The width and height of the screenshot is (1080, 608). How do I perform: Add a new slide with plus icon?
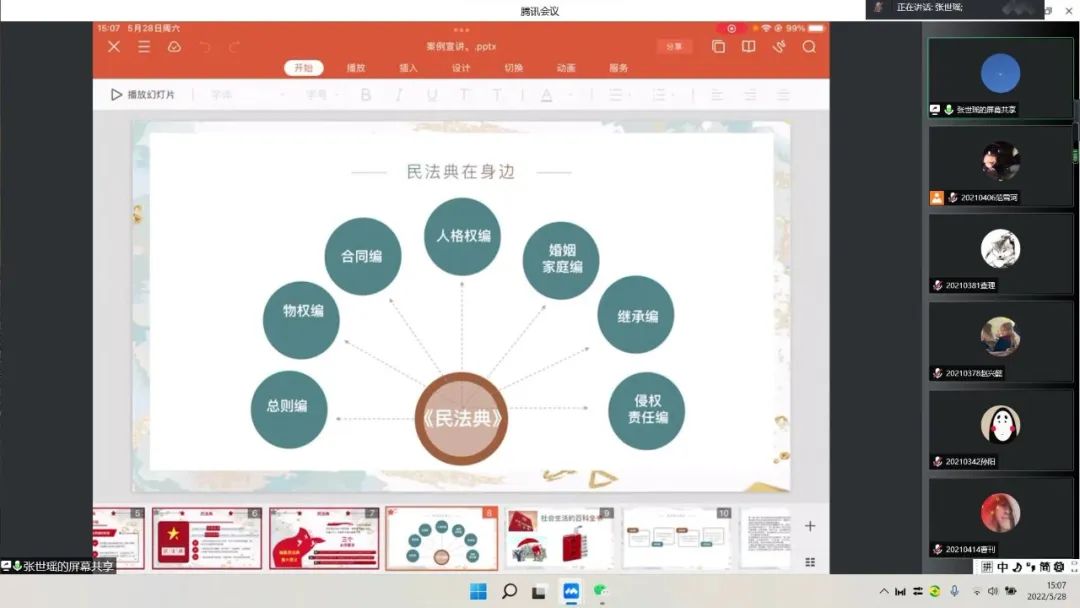[x=810, y=526]
